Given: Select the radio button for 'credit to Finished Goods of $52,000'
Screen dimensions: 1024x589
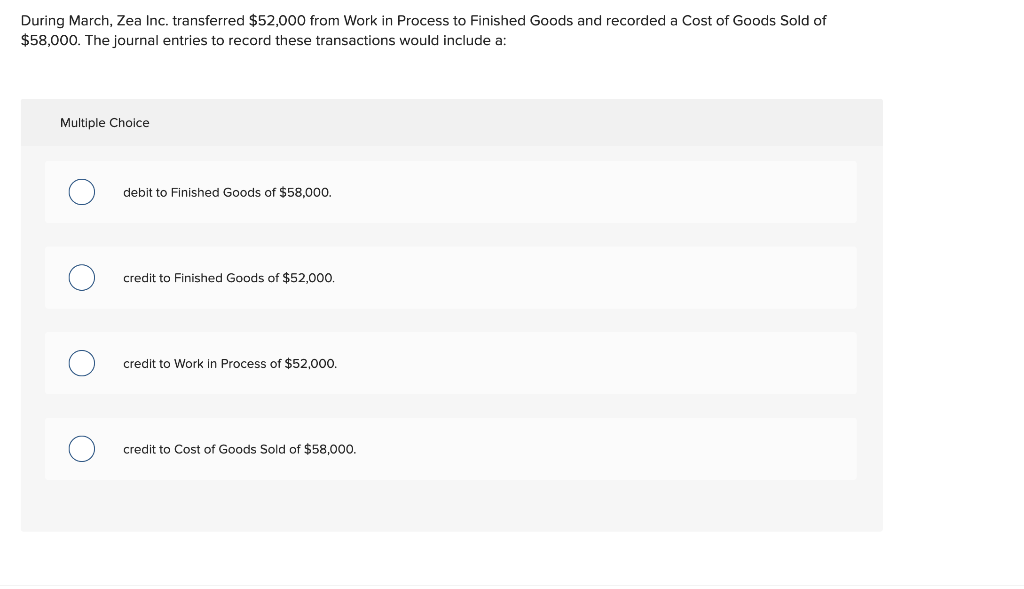Looking at the screenshot, I should pos(81,278).
